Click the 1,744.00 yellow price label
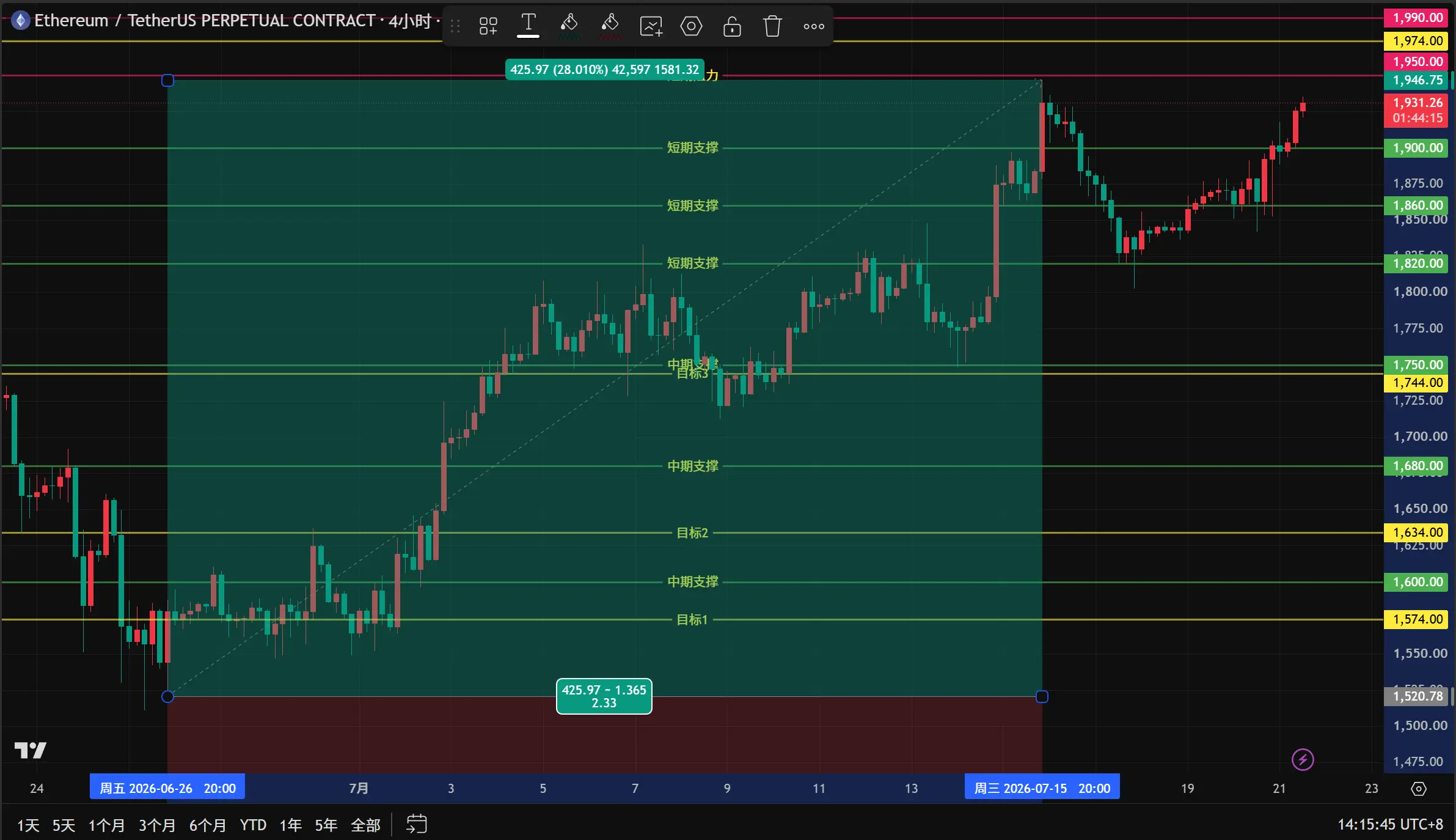This screenshot has height=840, width=1456. tap(1417, 383)
